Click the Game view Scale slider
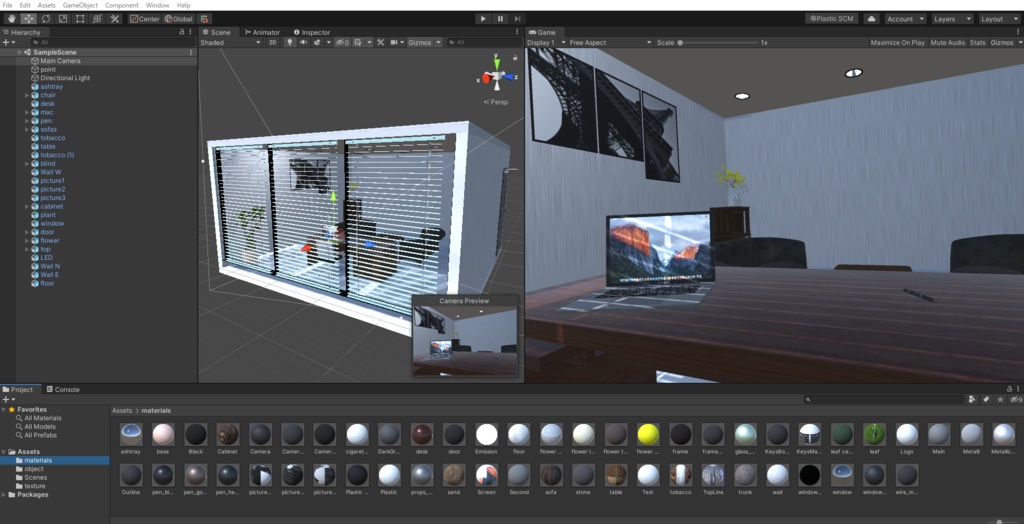Viewport: 1024px width, 524px height. coord(718,42)
